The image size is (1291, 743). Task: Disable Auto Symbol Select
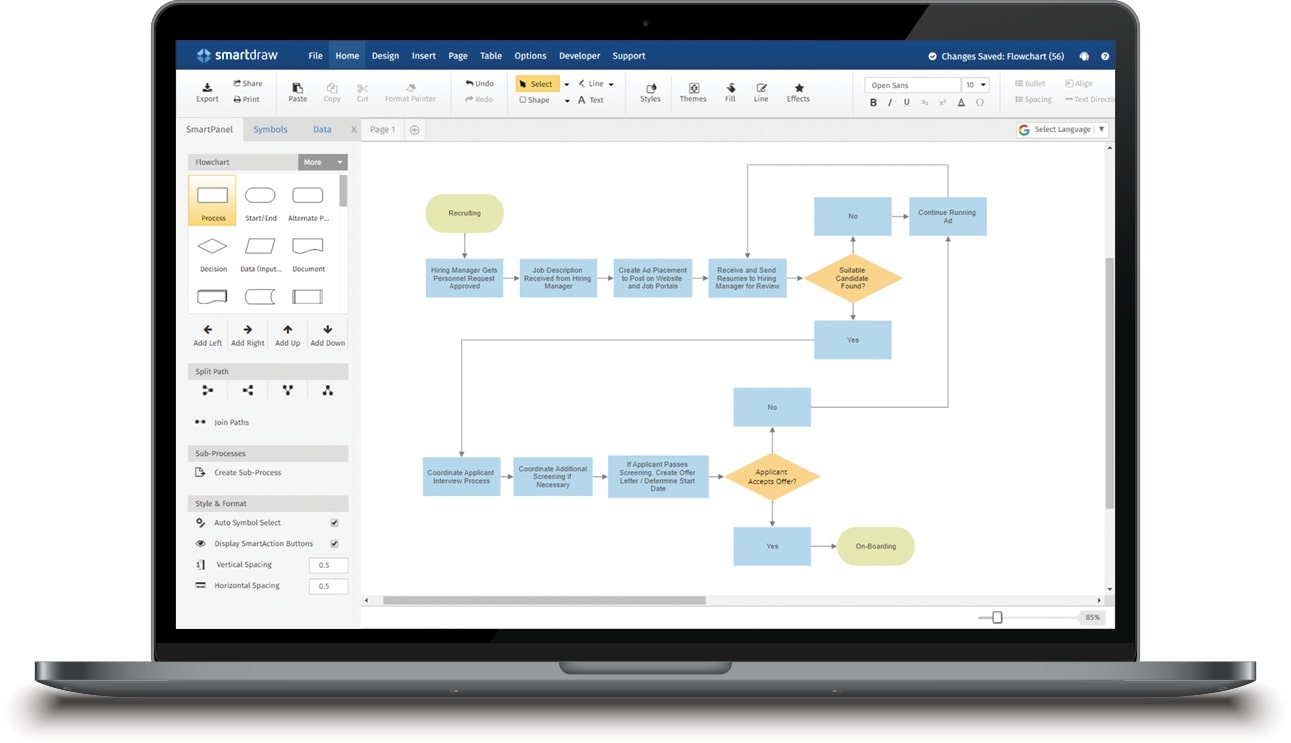click(334, 522)
